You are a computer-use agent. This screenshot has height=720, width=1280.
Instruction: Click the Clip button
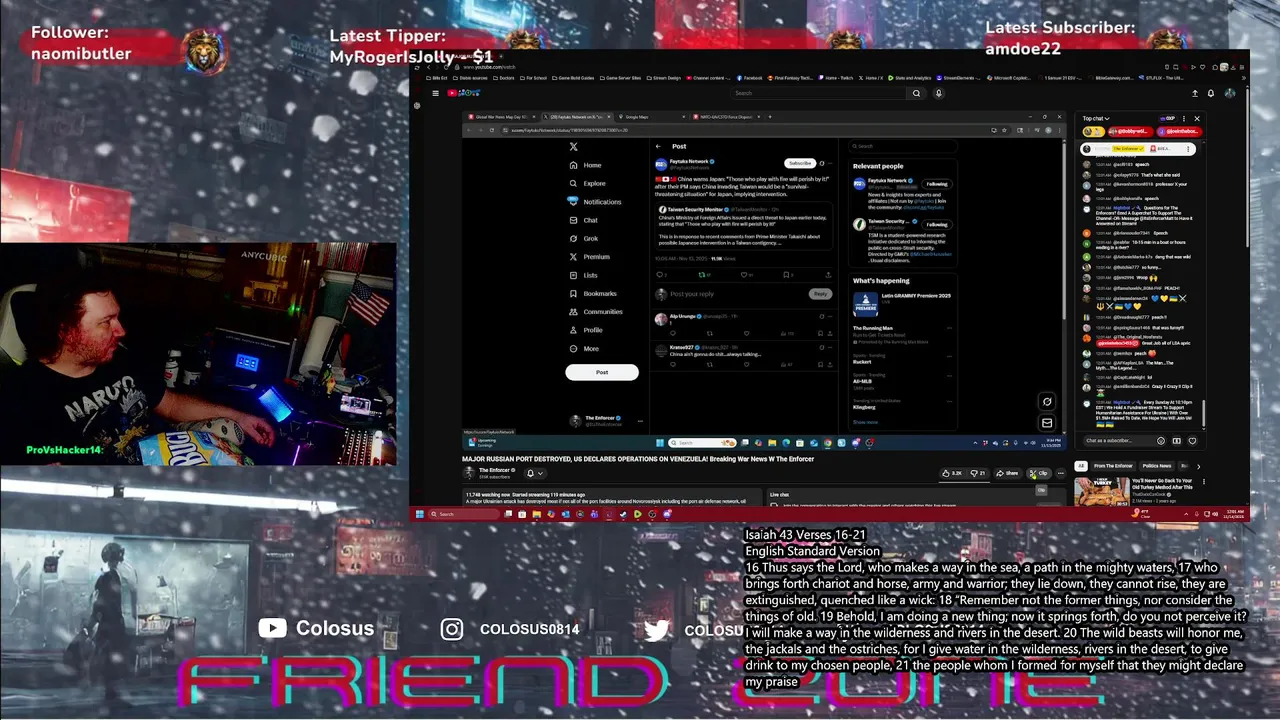1038,473
